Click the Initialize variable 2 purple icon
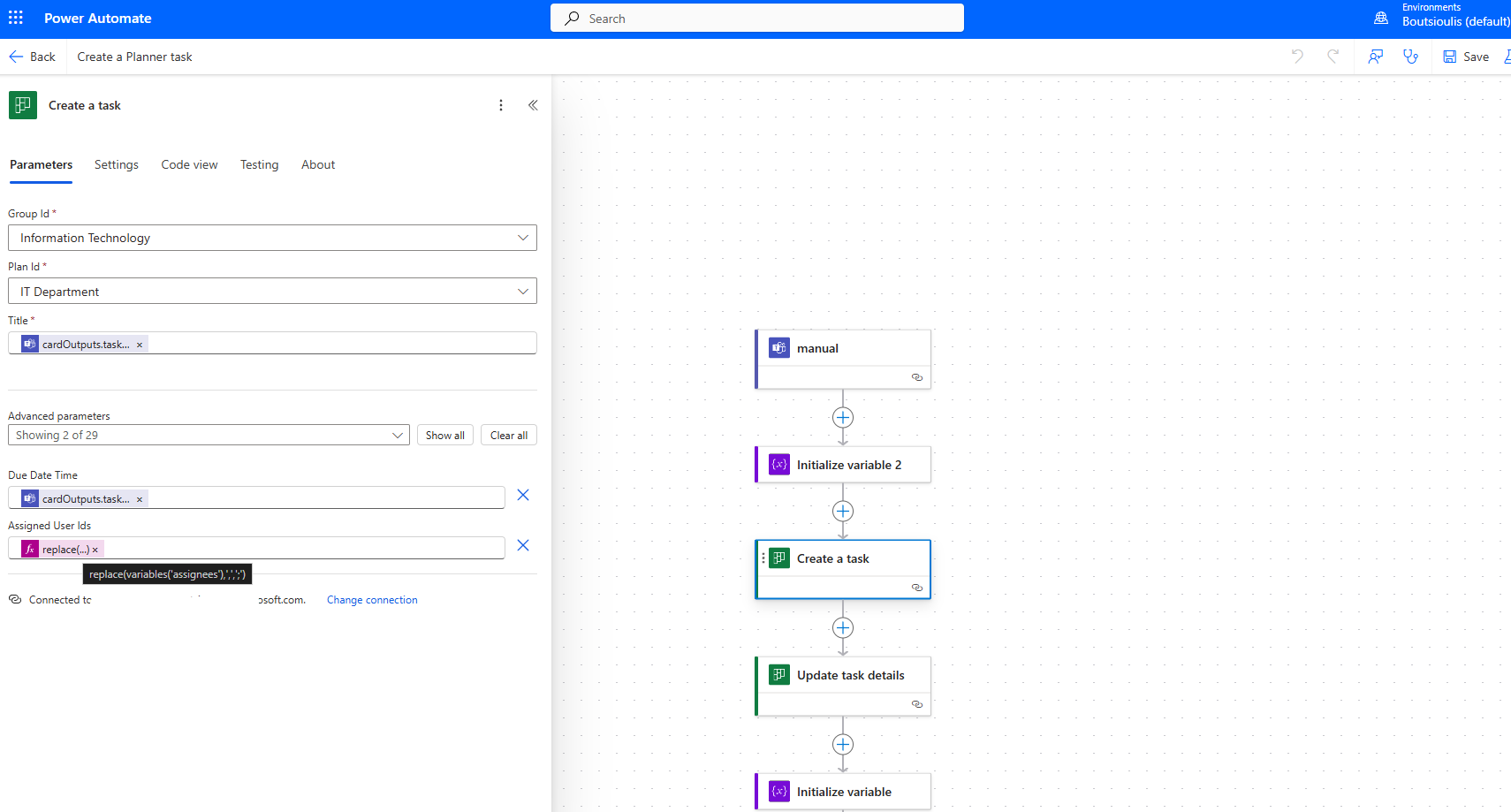This screenshot has height=812, width=1511. (x=779, y=465)
